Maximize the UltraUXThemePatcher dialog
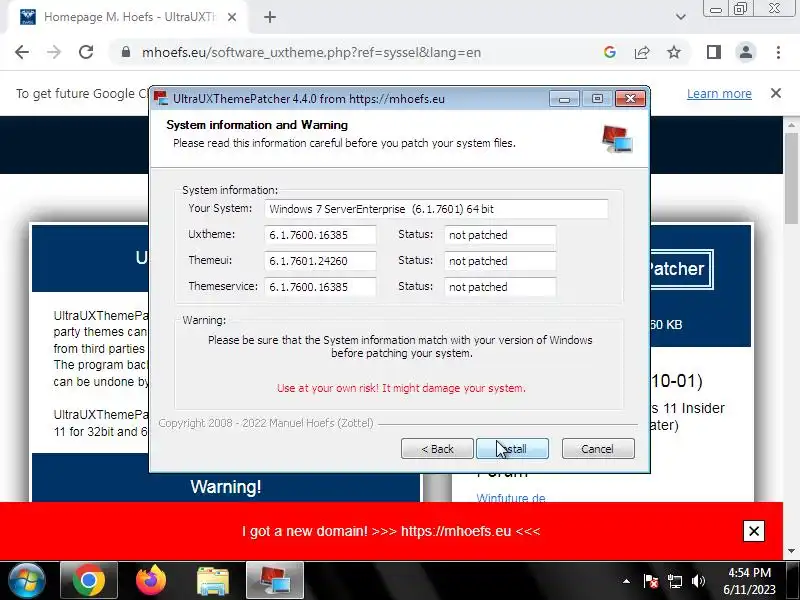This screenshot has height=600, width=800. point(597,98)
